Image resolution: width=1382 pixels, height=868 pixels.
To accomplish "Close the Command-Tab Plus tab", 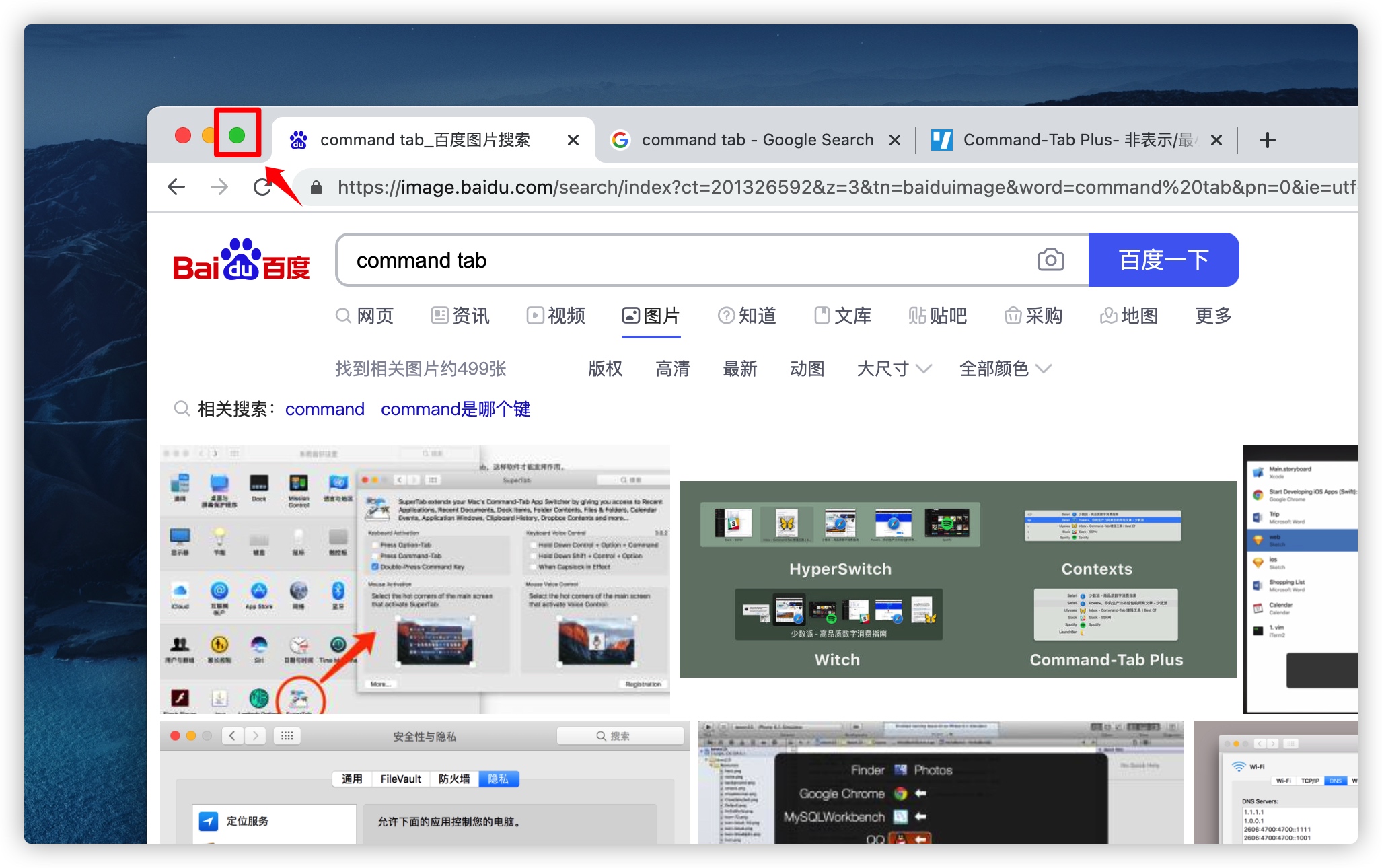I will pyautogui.click(x=1216, y=140).
